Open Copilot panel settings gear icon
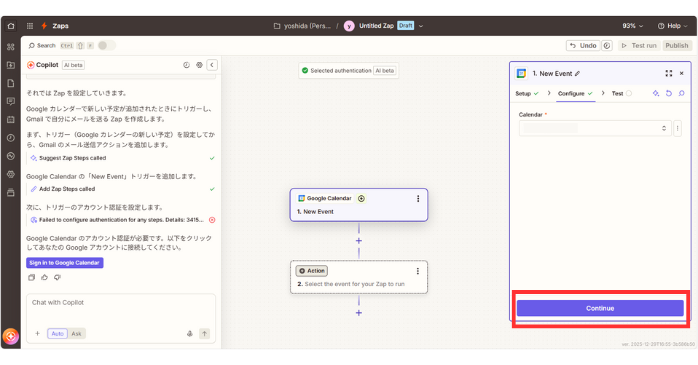The width and height of the screenshot is (698, 365). coord(199,65)
